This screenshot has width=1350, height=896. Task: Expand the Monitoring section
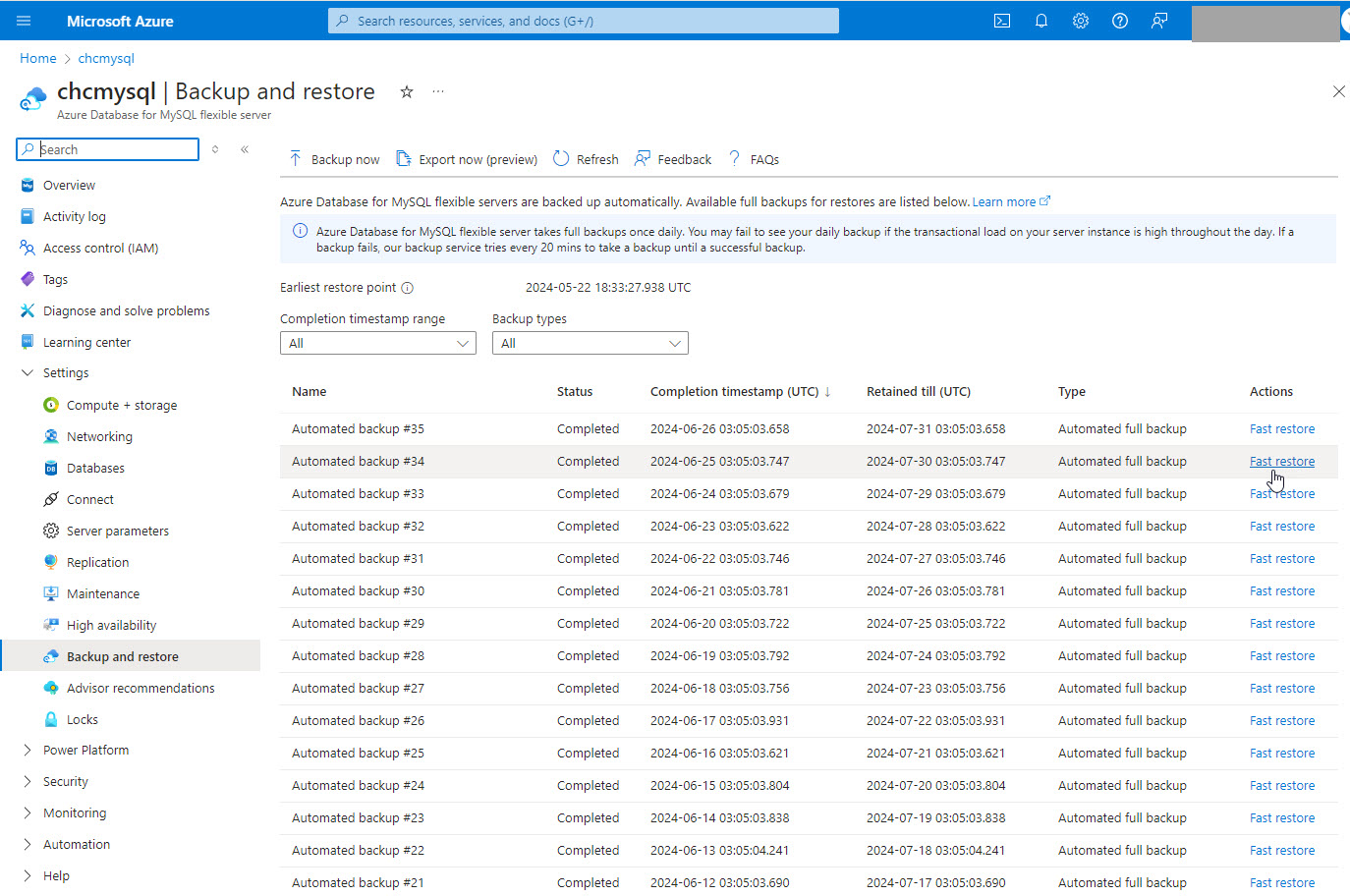[x=28, y=812]
